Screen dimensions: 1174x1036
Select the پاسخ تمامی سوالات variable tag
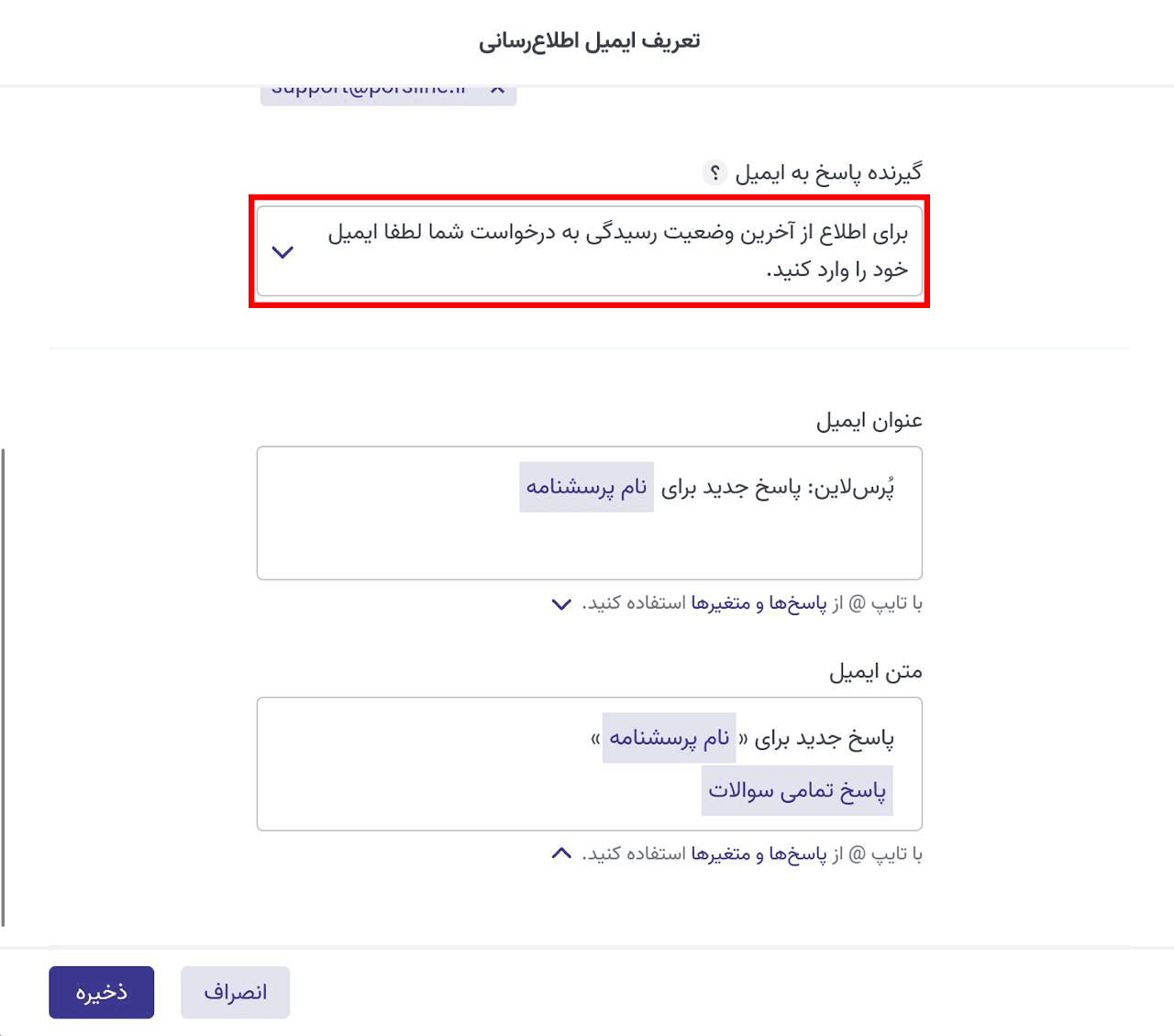[x=797, y=790]
